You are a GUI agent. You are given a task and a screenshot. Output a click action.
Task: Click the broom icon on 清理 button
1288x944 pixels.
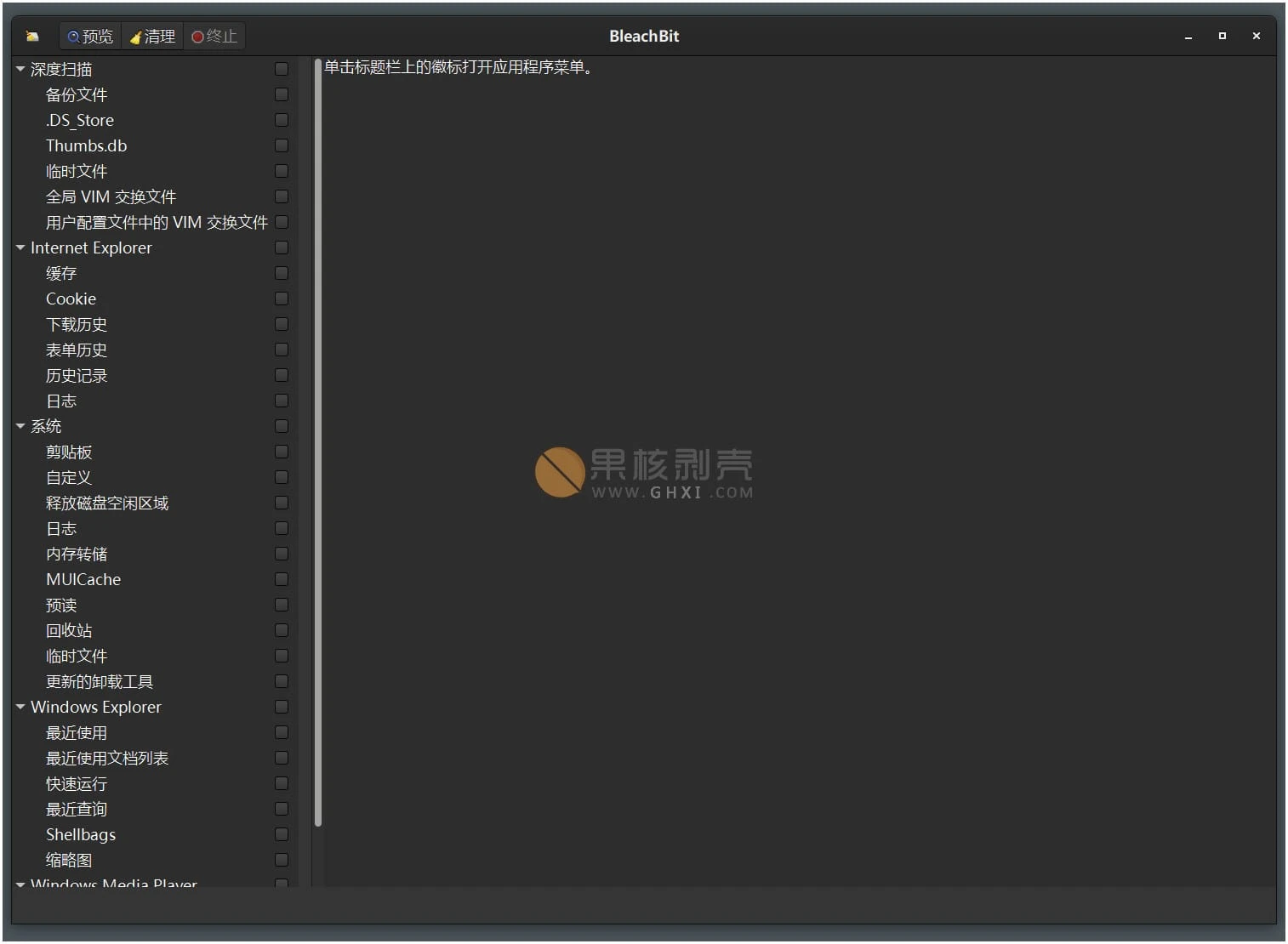click(135, 36)
